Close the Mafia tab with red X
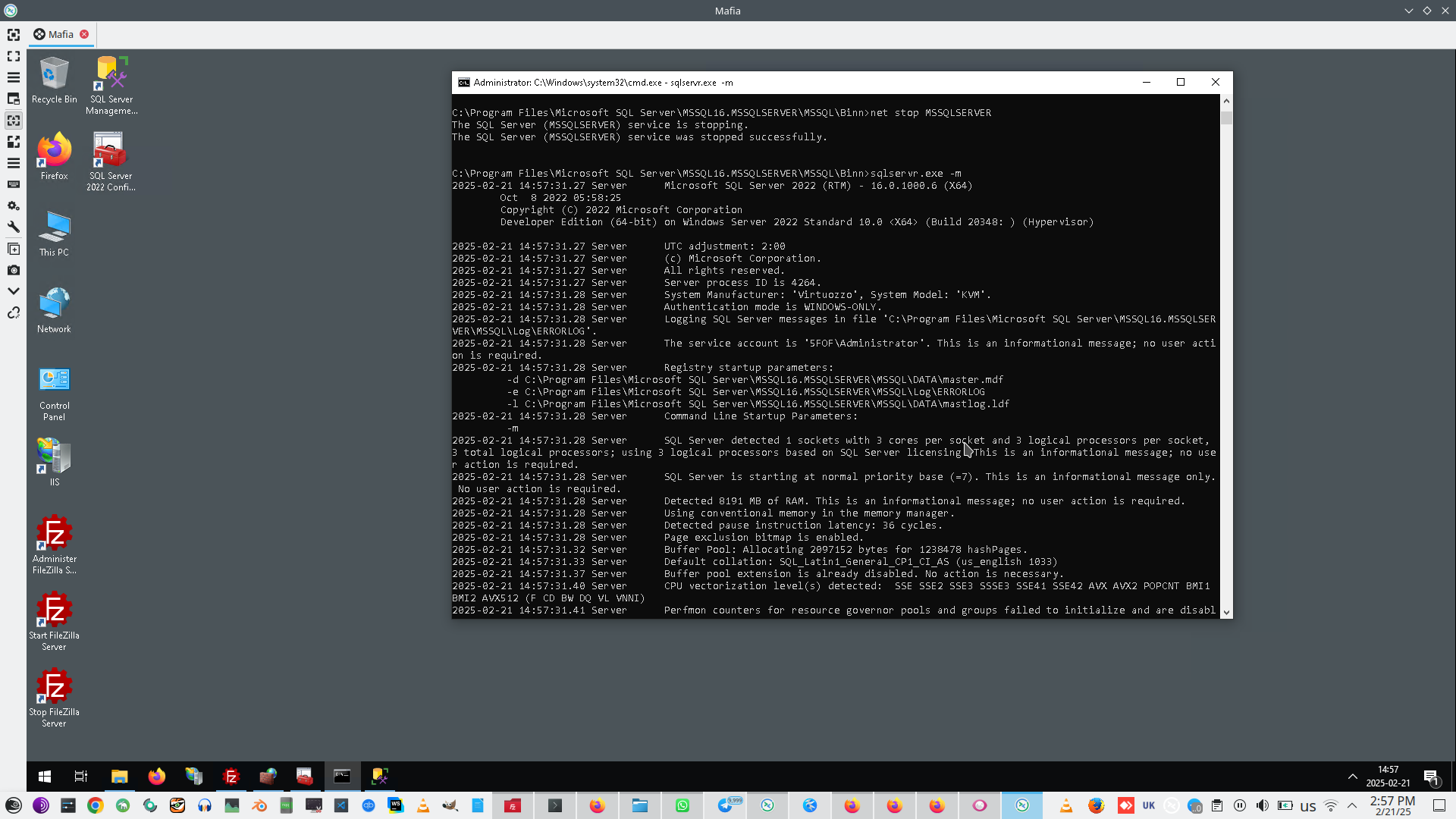The width and height of the screenshot is (1456, 819). pyautogui.click(x=84, y=34)
